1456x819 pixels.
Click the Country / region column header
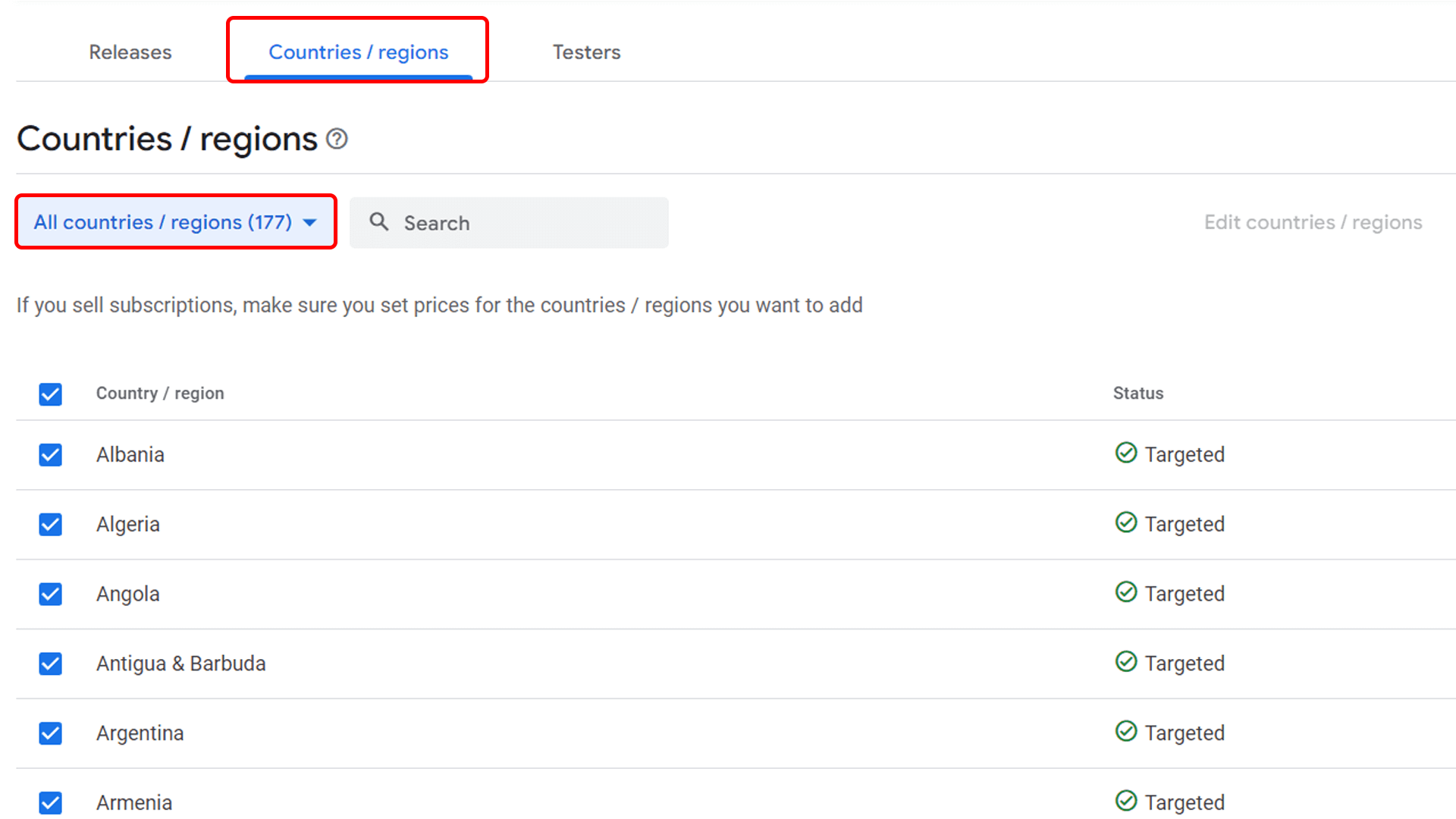click(160, 393)
